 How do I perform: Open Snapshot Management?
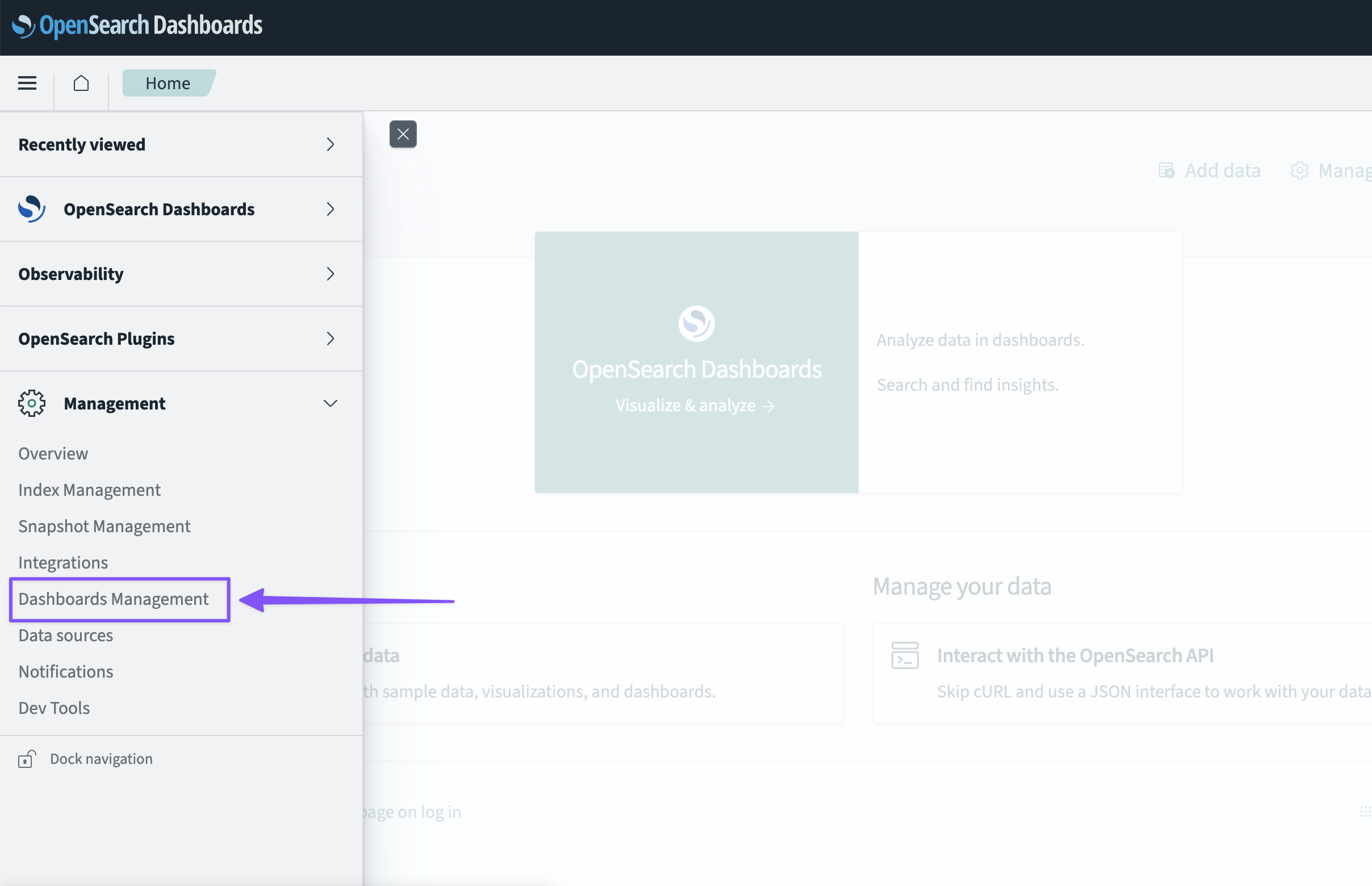[104, 526]
